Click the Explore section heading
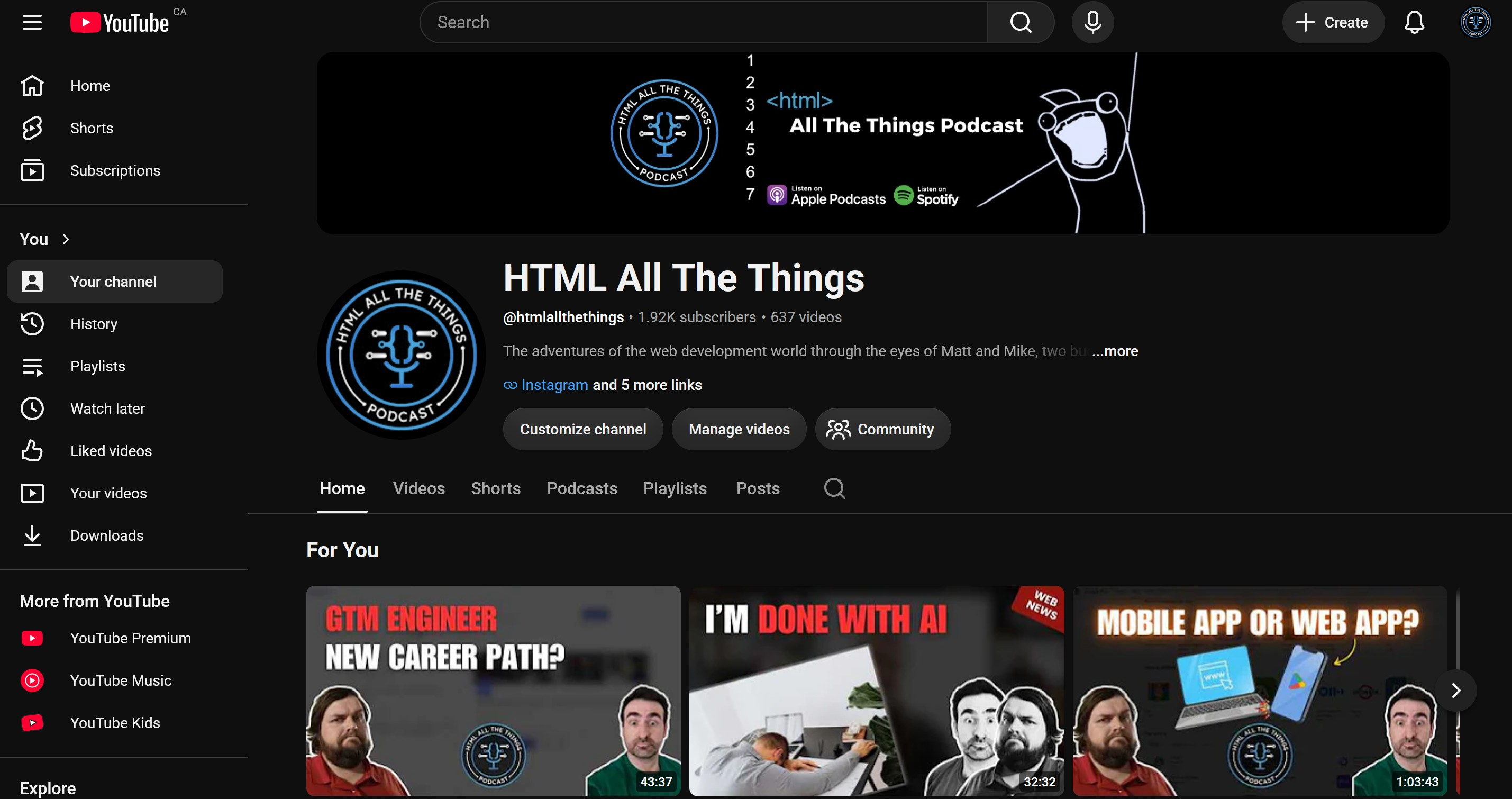 (48, 788)
